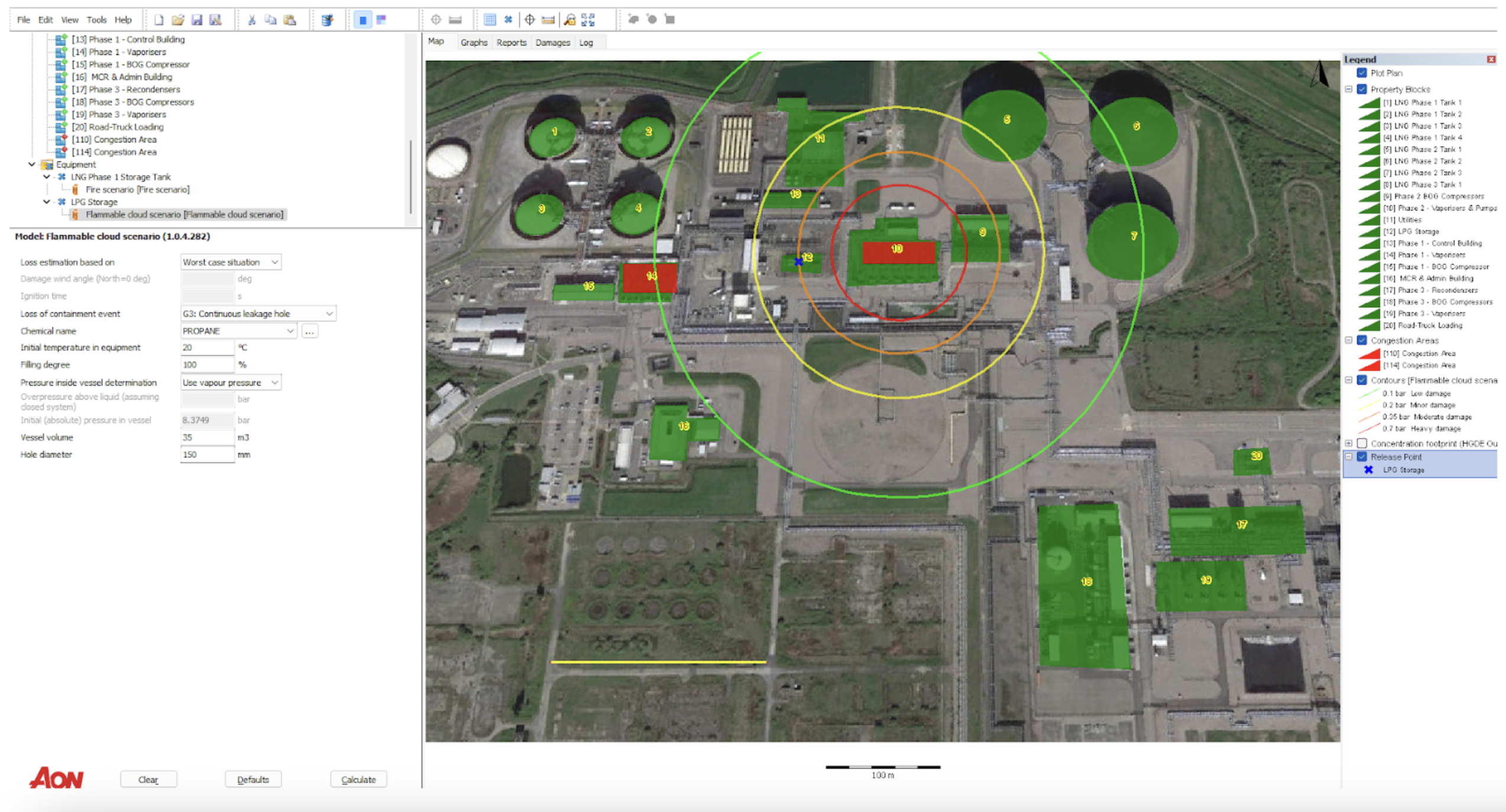Open the Tools menu
The width and height of the screenshot is (1506, 812).
tap(96, 20)
